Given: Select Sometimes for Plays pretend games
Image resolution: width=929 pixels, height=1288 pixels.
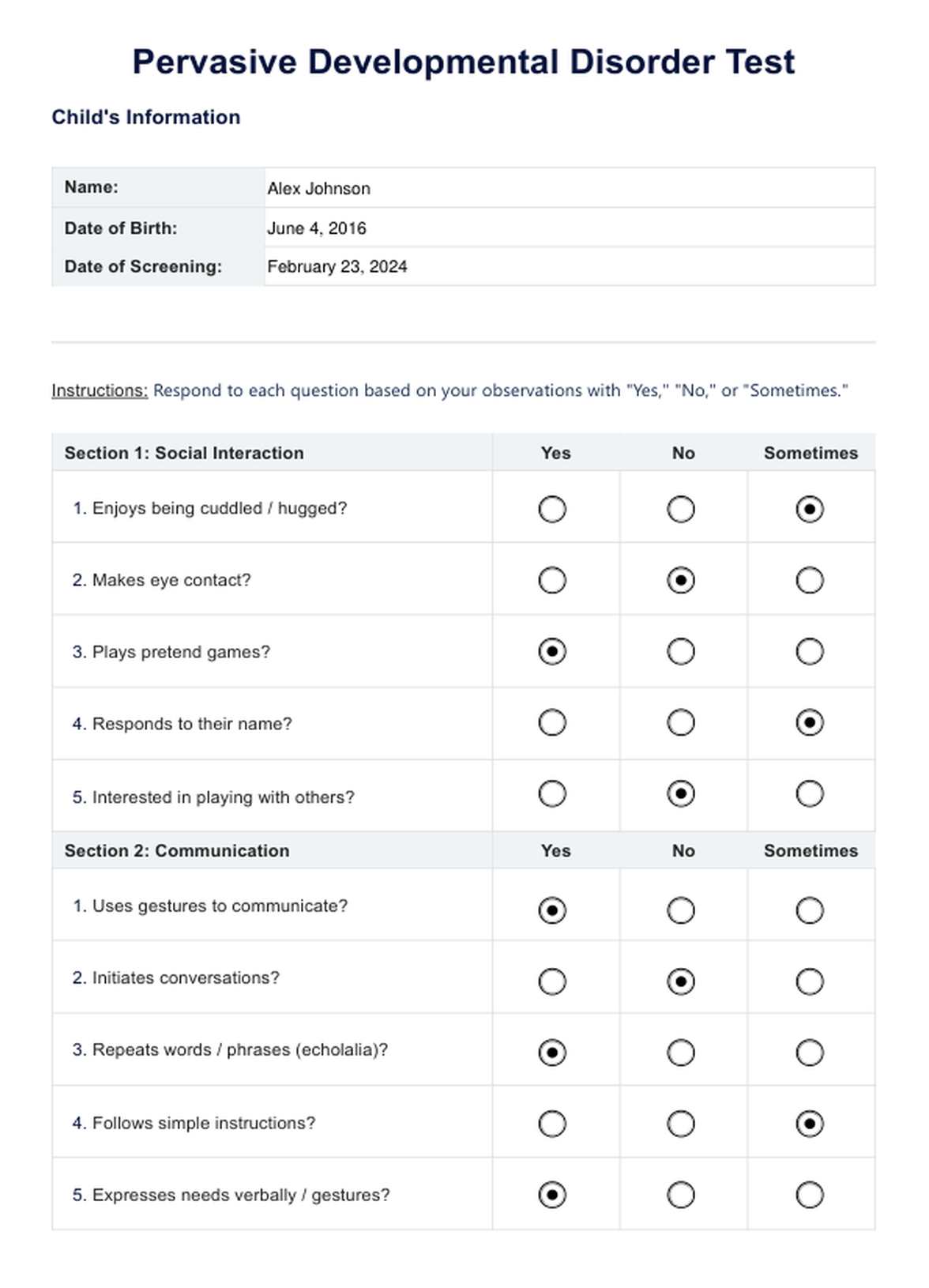Looking at the screenshot, I should (810, 652).
